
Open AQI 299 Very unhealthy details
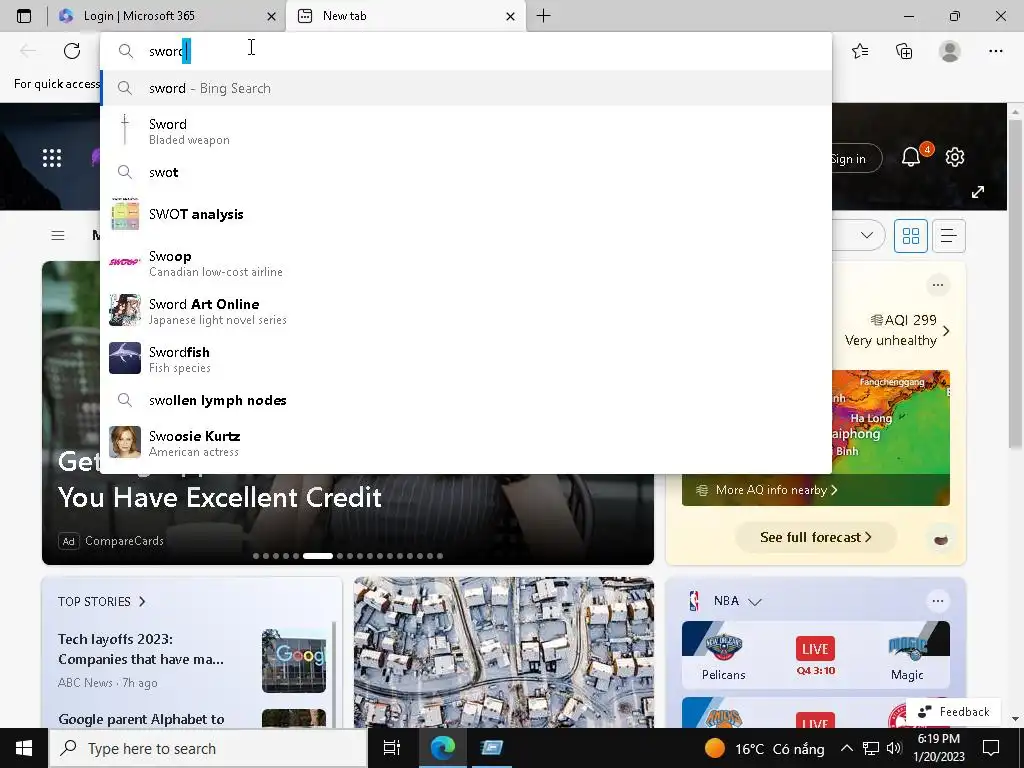[897, 330]
